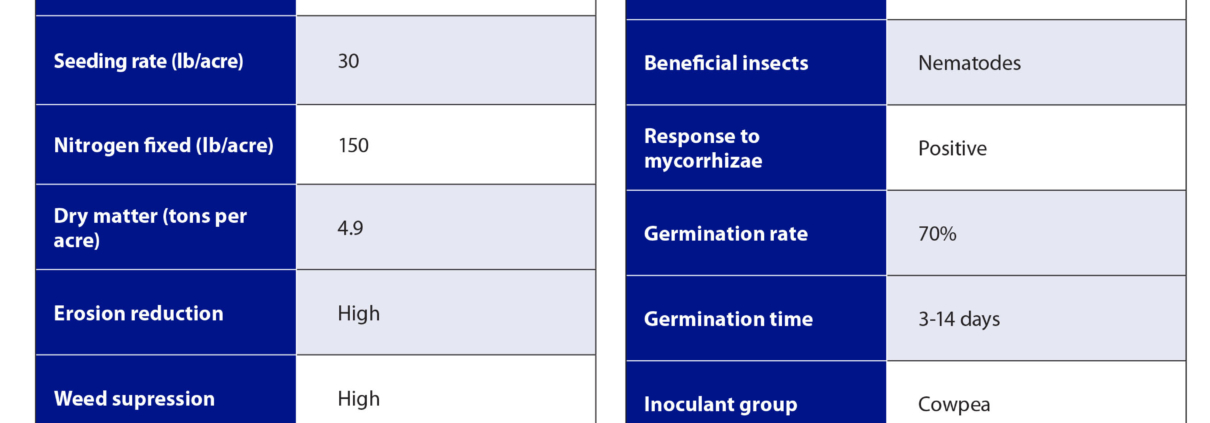Click the Response to mycorrhizae label
The height and width of the screenshot is (423, 1210).
click(702, 148)
